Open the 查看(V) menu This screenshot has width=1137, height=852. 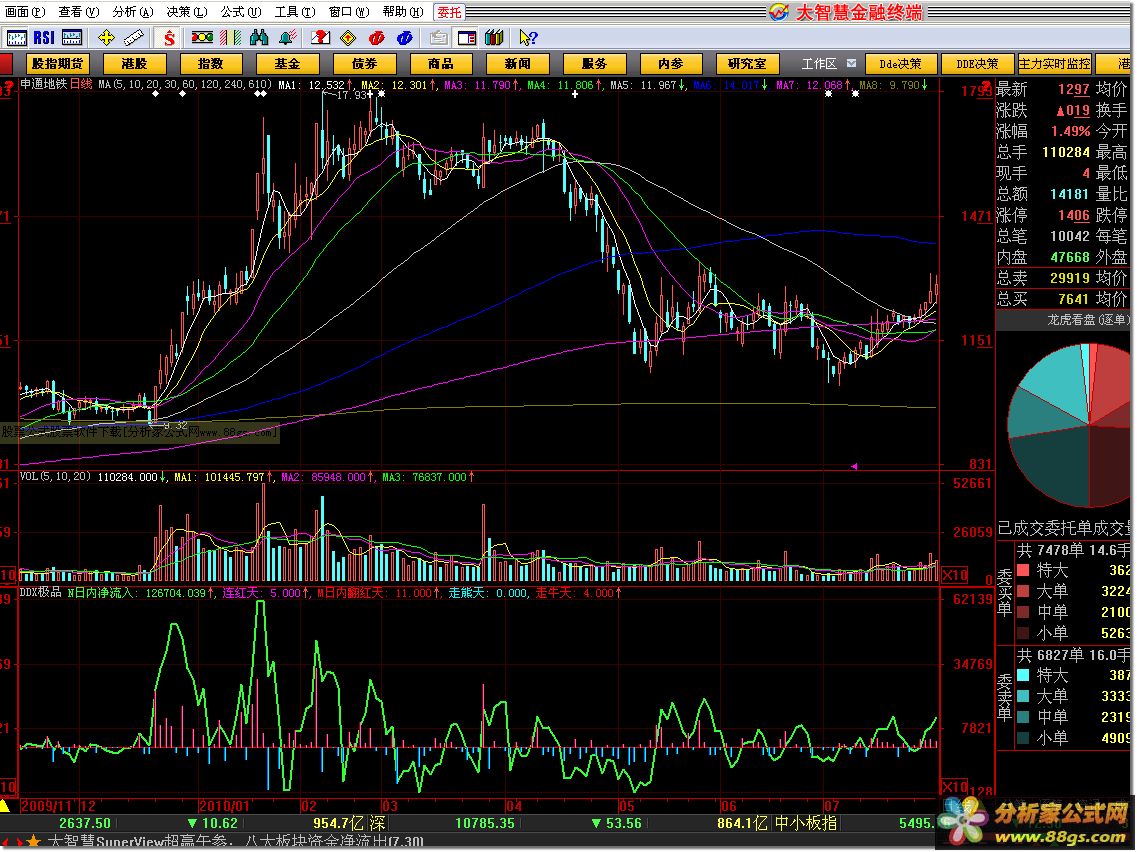(78, 12)
